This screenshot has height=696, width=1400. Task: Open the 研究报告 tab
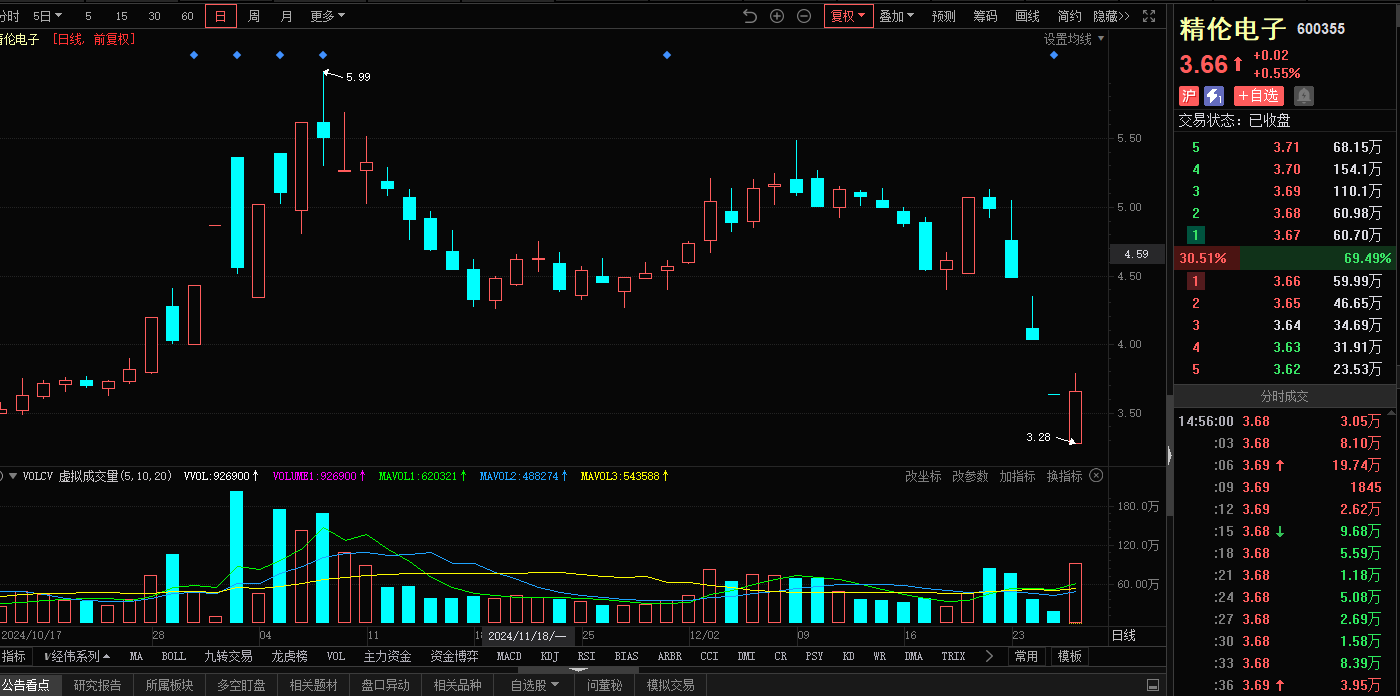[x=97, y=685]
